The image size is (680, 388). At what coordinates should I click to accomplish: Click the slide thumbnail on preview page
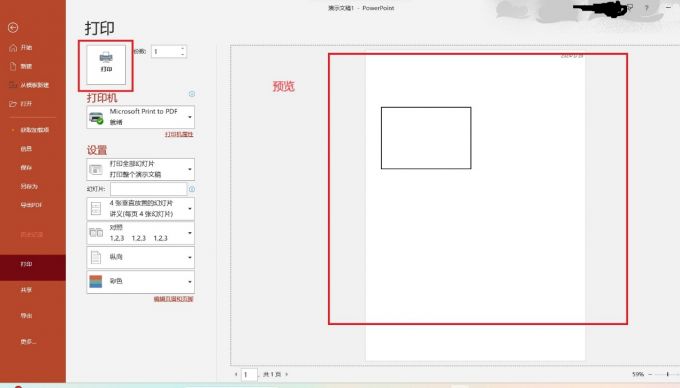tap(426, 138)
